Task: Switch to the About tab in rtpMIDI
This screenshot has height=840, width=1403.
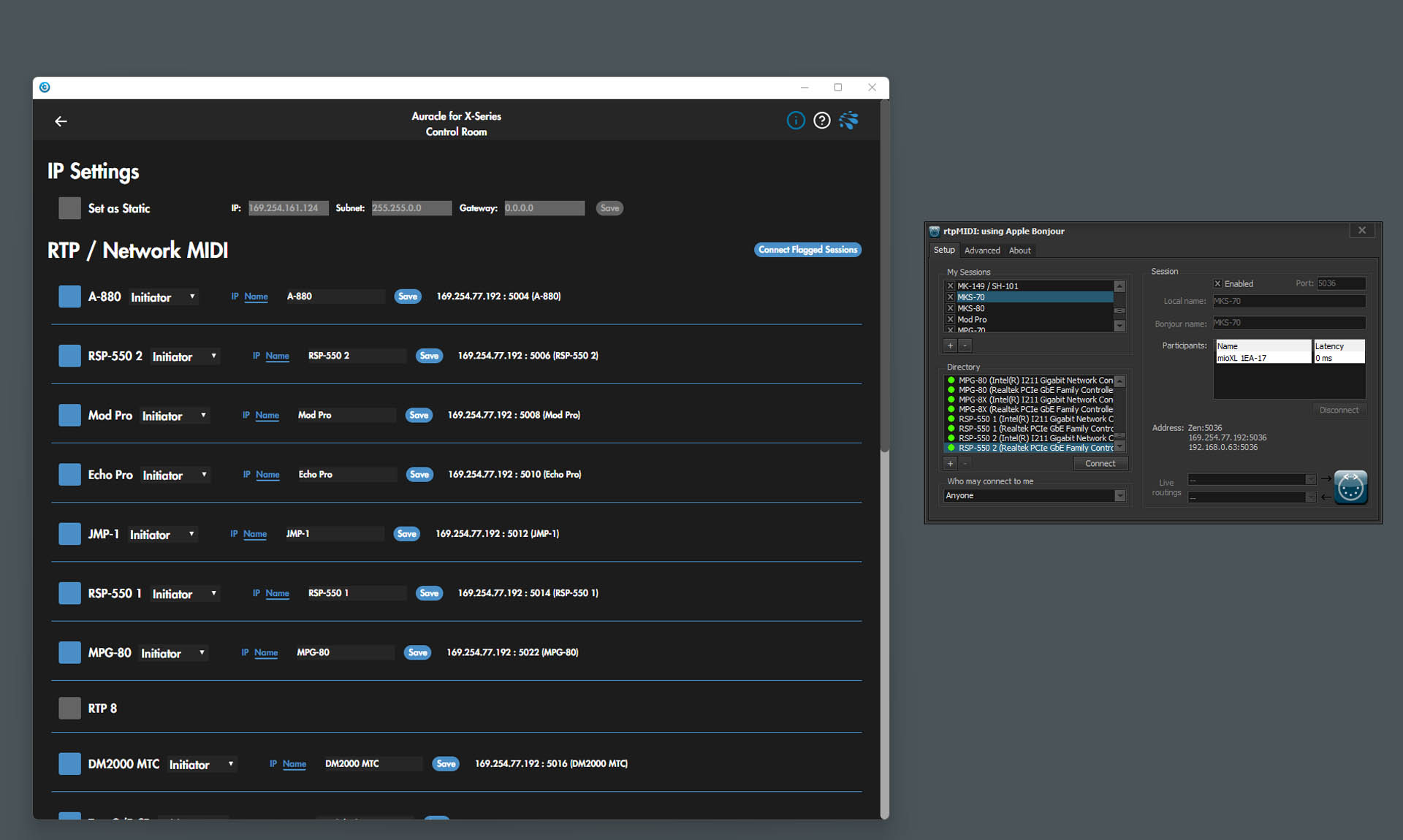Action: pos(1019,251)
